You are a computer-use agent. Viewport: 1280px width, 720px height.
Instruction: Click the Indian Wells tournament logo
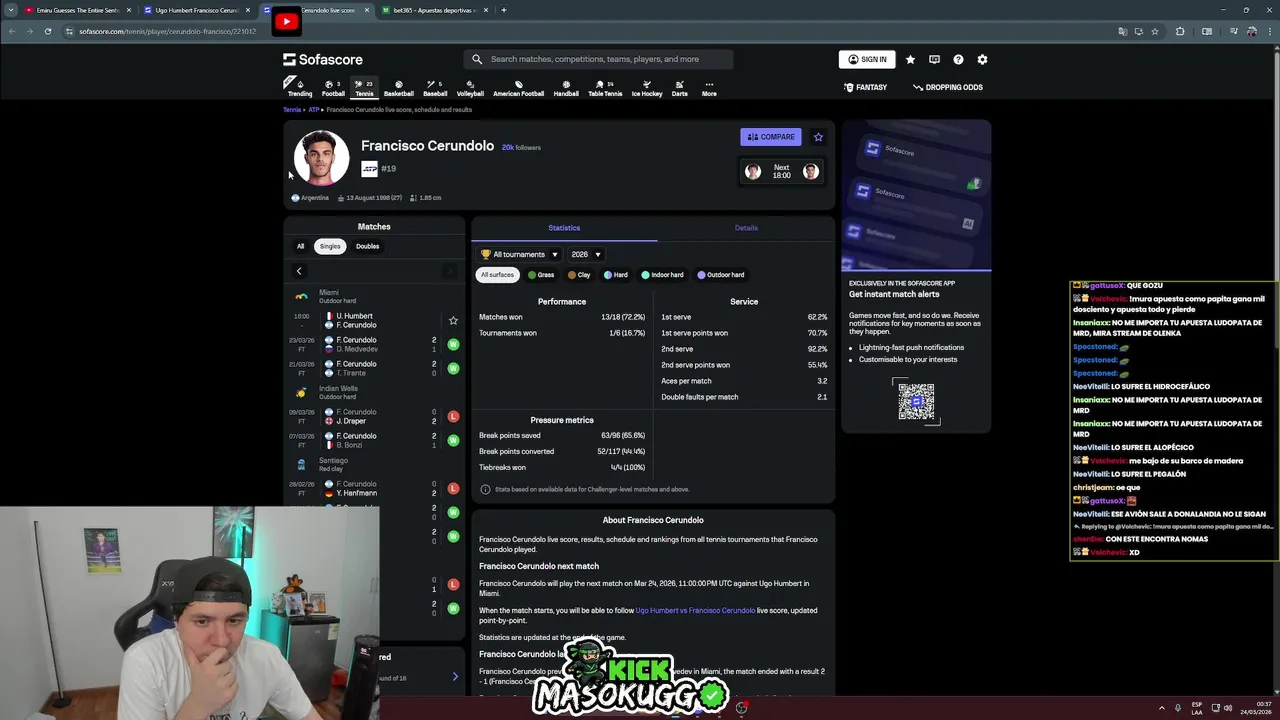click(301, 392)
